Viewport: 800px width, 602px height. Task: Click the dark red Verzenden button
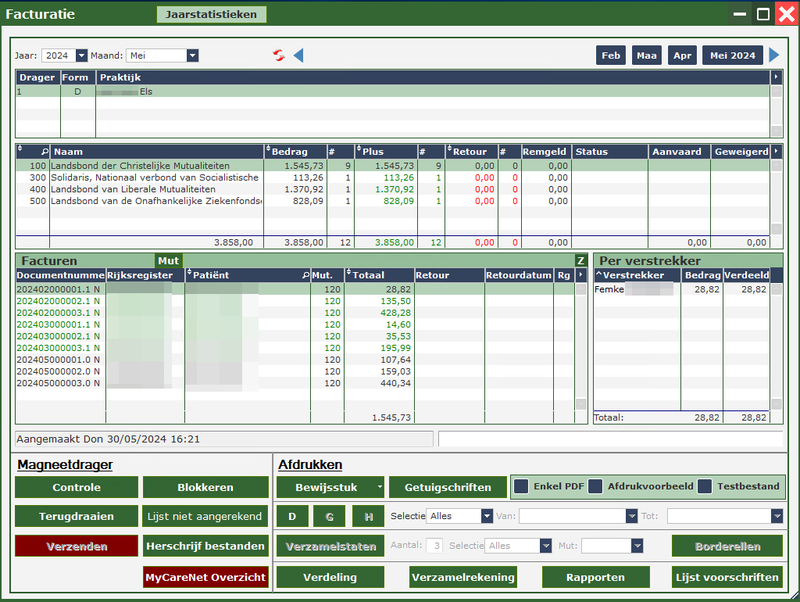point(76,546)
